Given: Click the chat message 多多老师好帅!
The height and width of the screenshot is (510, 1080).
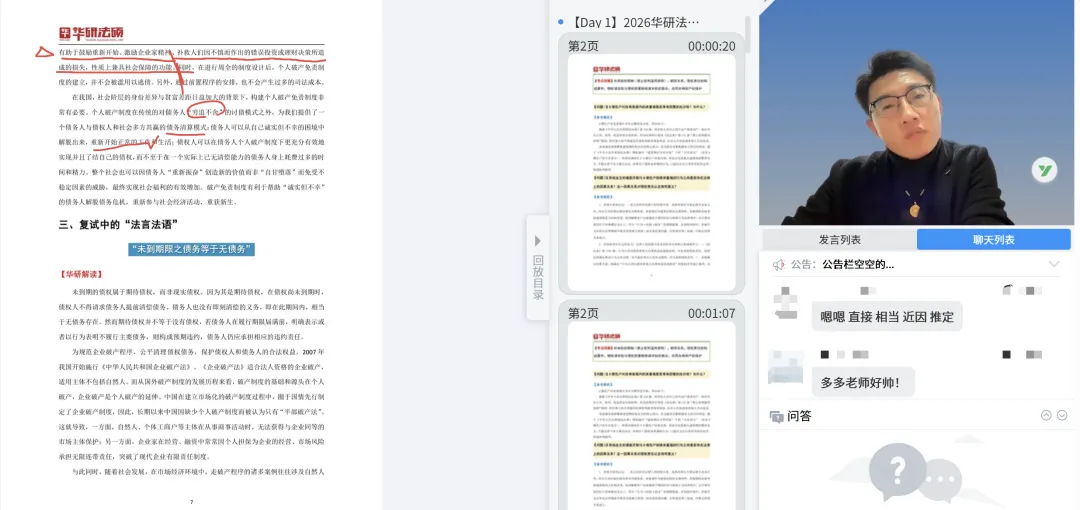Looking at the screenshot, I should tap(863, 382).
